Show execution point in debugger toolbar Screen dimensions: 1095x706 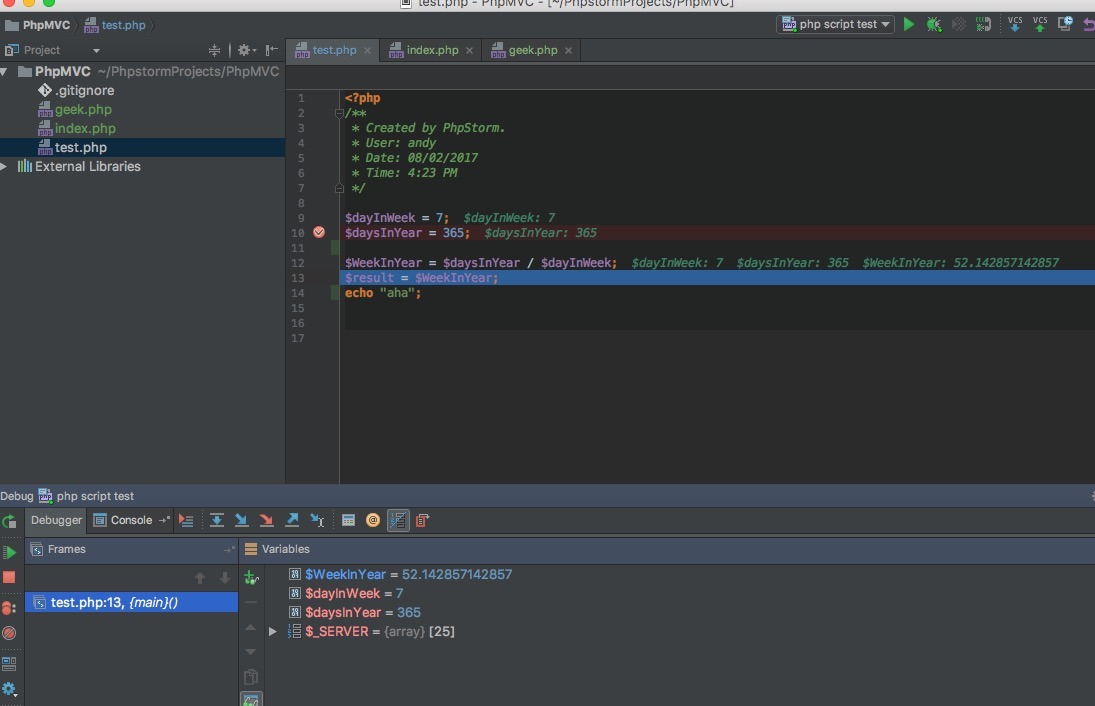(x=186, y=520)
